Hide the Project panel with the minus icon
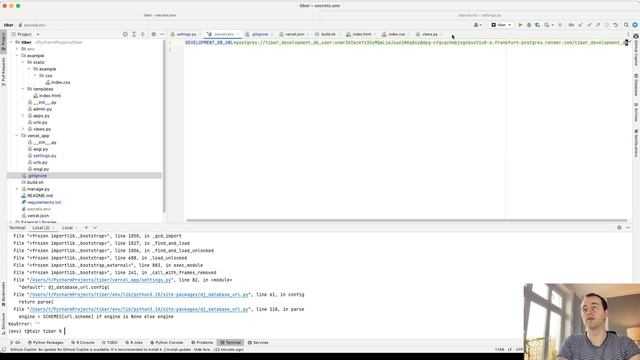 (162, 34)
